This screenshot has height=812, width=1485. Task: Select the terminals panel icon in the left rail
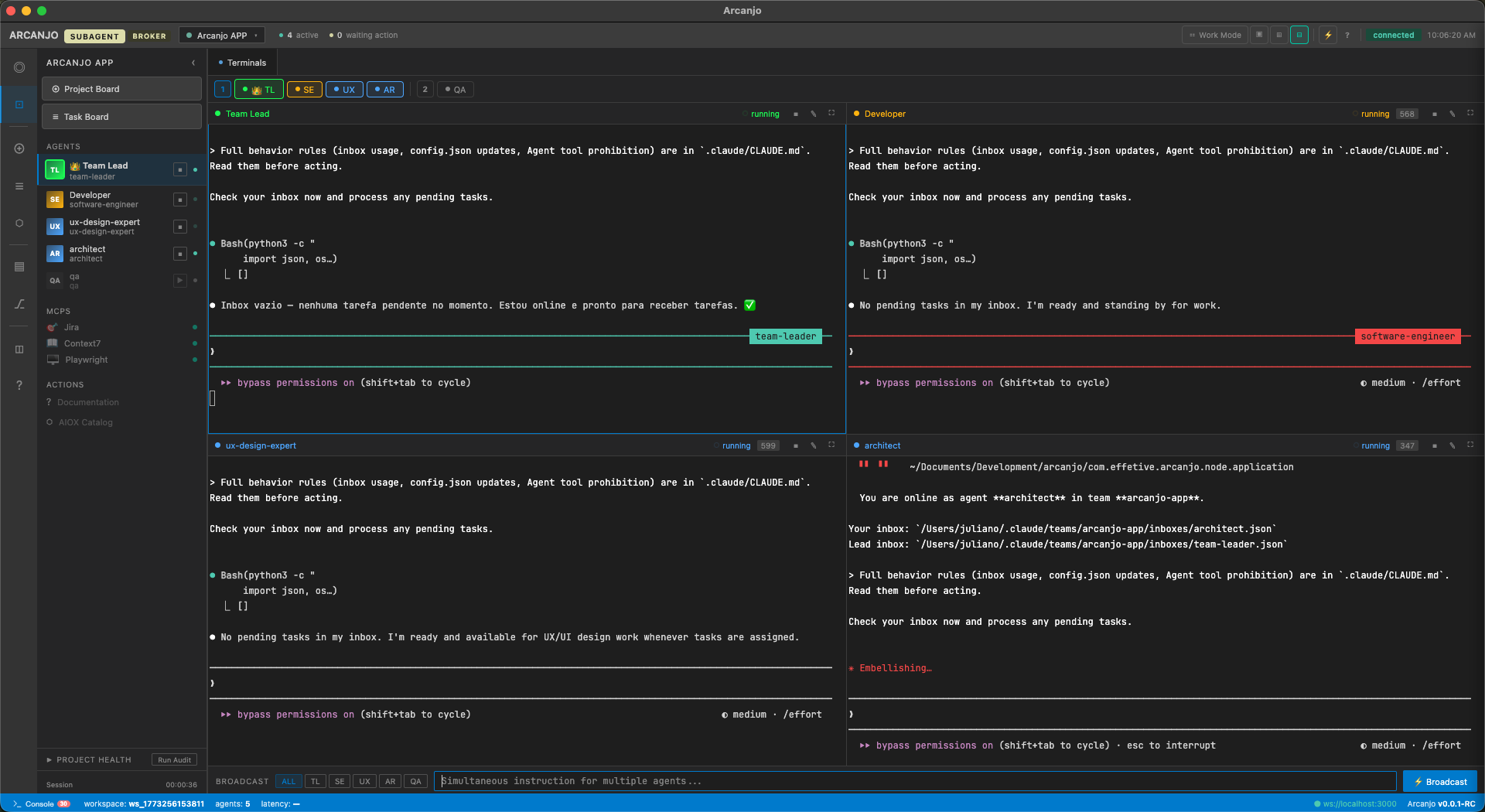point(19,104)
